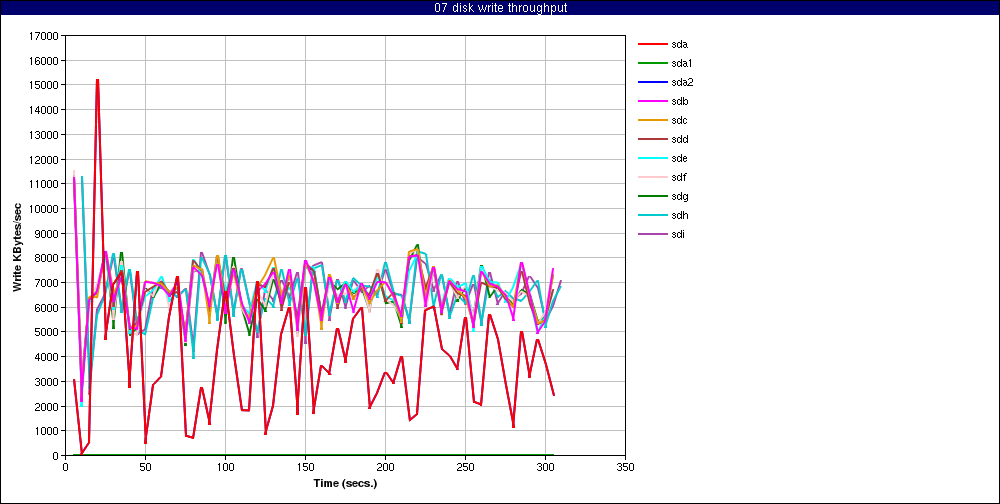
Task: Click the 100 x-axis tick label
Action: click(x=225, y=467)
